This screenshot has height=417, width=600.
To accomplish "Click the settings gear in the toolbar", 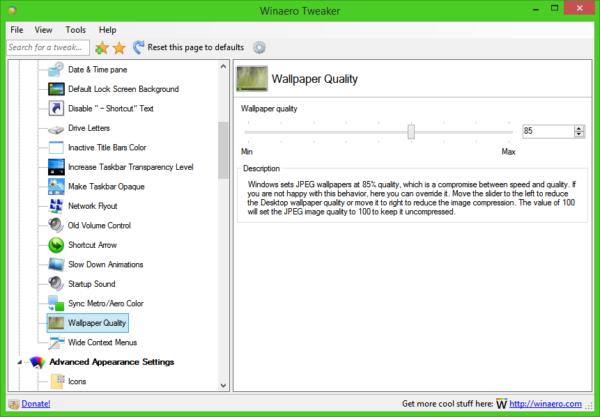I will (259, 47).
